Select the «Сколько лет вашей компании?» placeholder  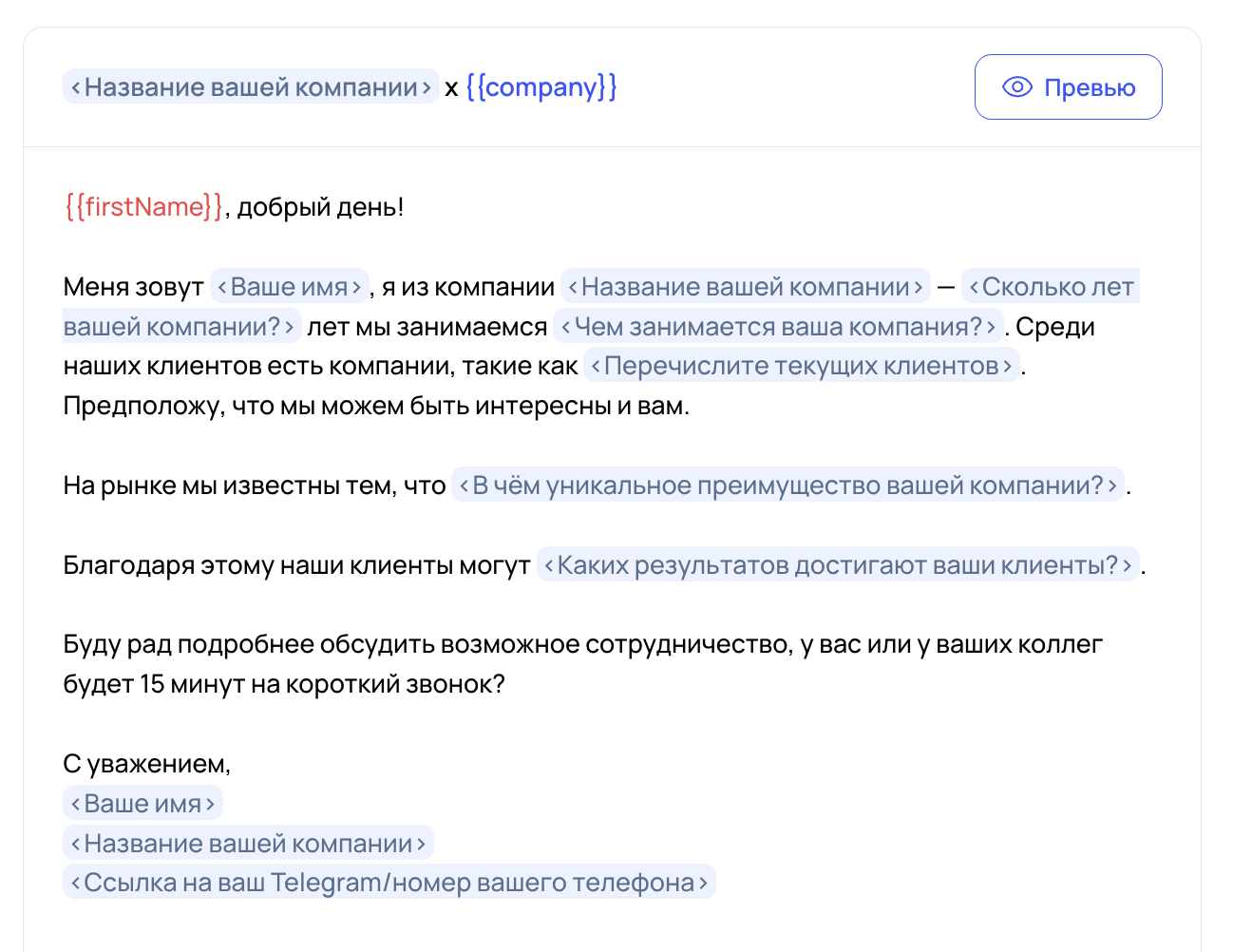(x=1050, y=287)
